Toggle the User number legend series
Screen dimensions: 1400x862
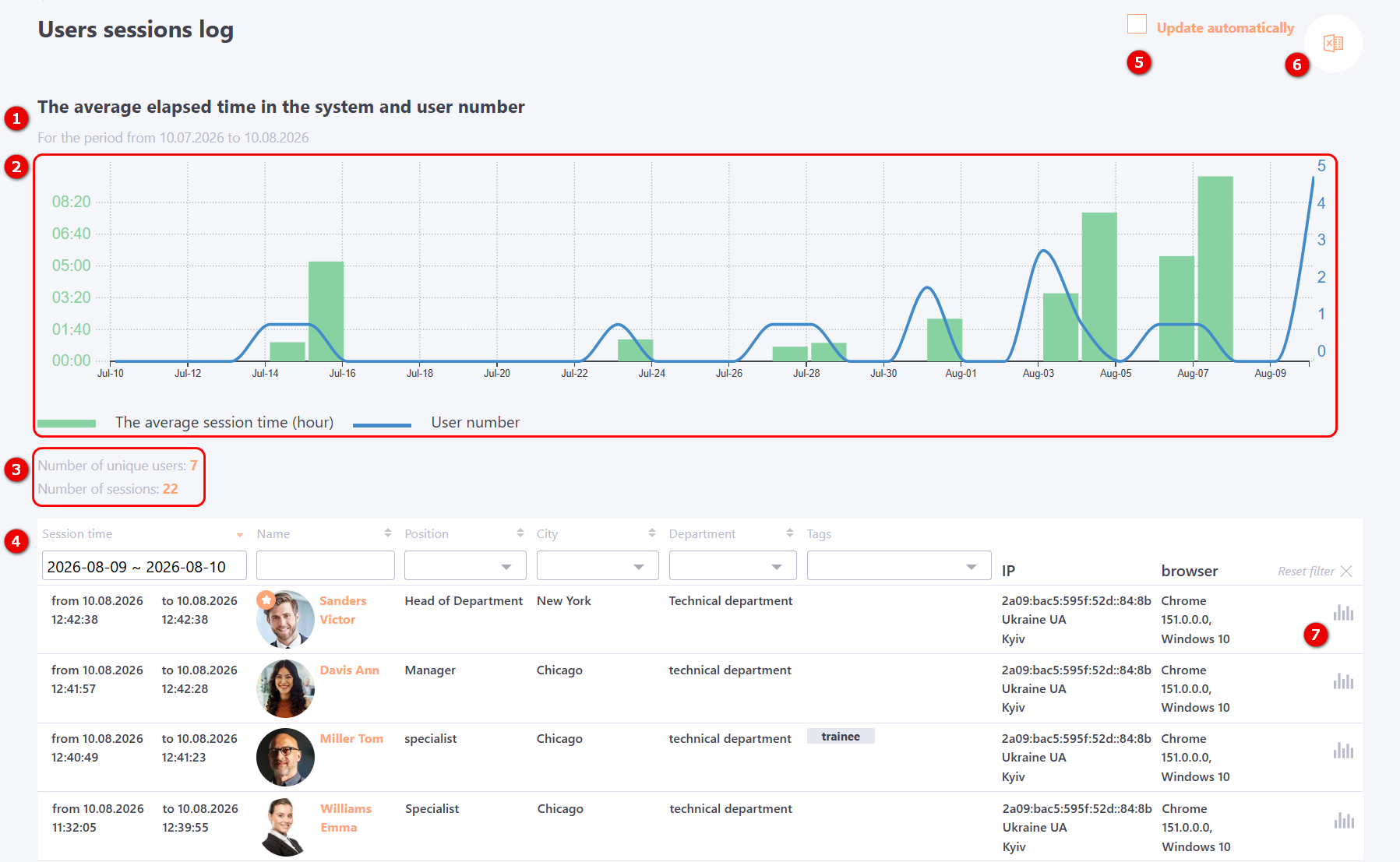436,423
